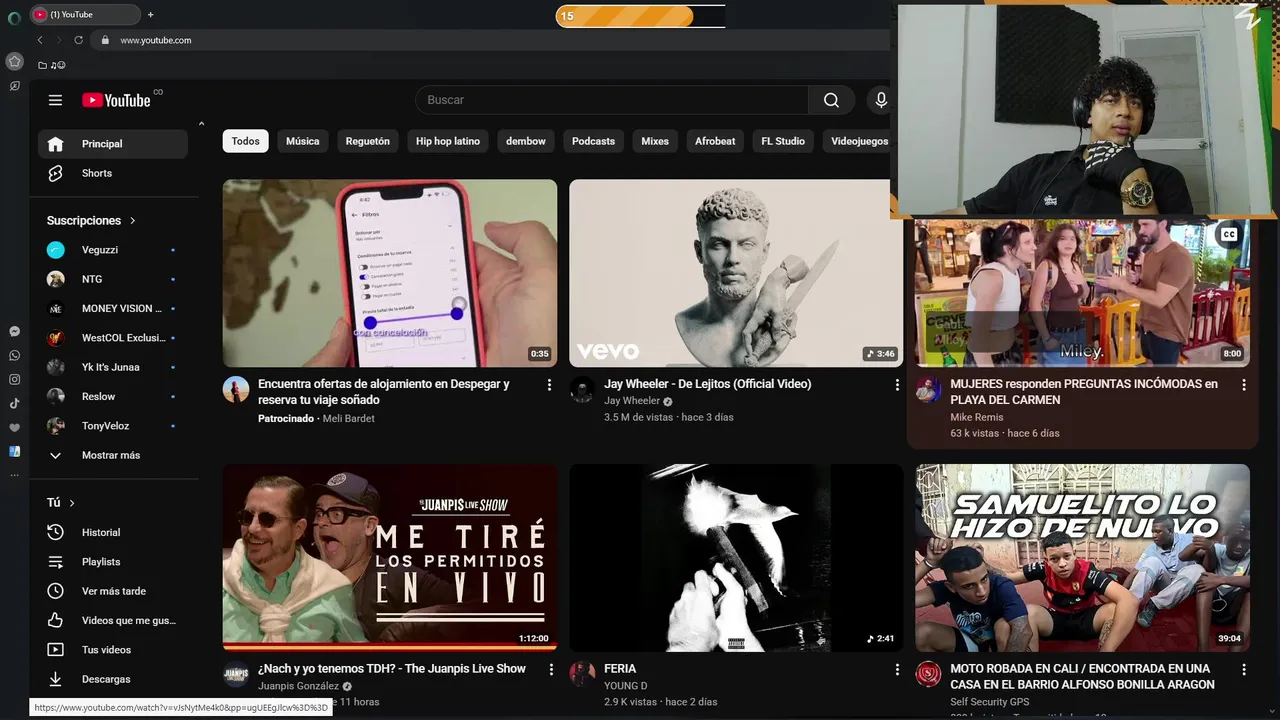1280x720 pixels.
Task: Click the Buscar search field
Action: 612,100
